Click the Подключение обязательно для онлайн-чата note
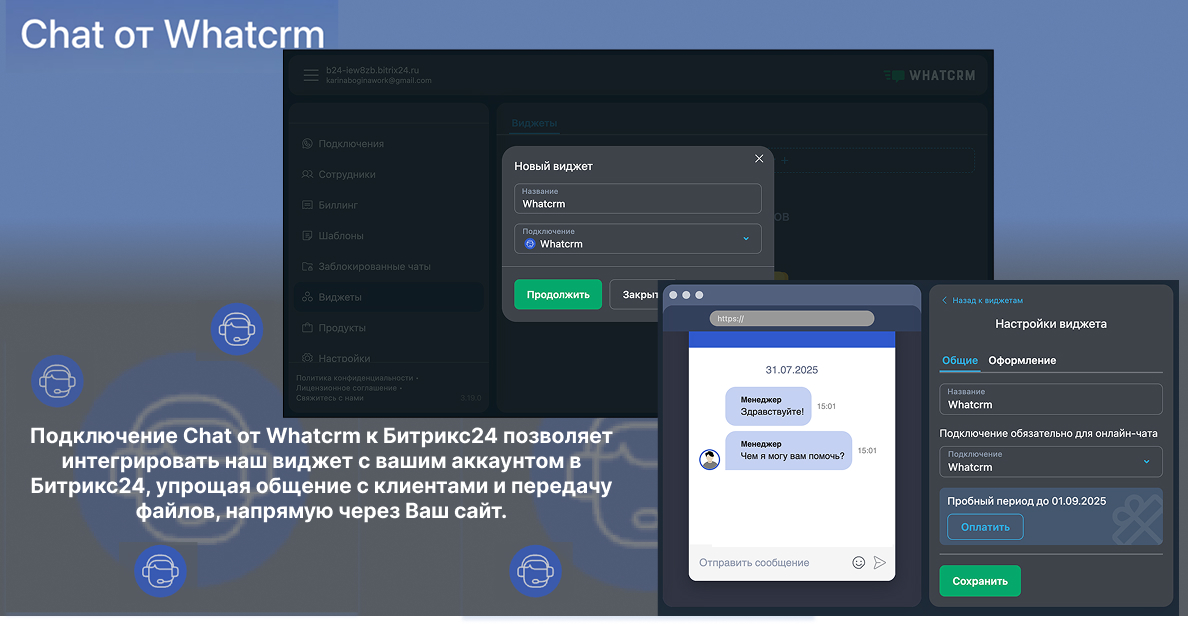1188x624 pixels. click(1049, 433)
